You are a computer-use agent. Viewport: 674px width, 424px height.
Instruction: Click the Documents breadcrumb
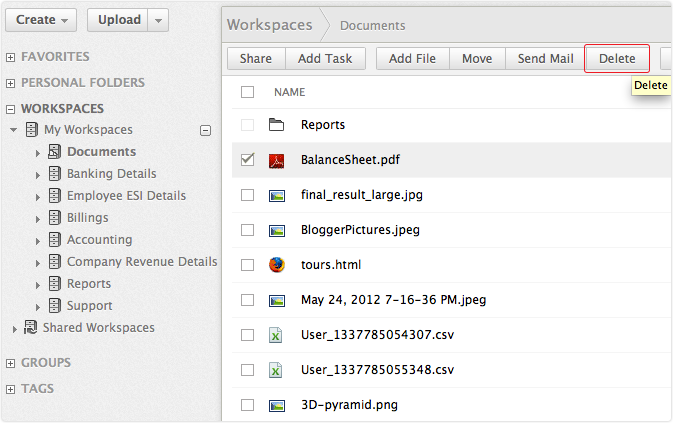coord(372,26)
